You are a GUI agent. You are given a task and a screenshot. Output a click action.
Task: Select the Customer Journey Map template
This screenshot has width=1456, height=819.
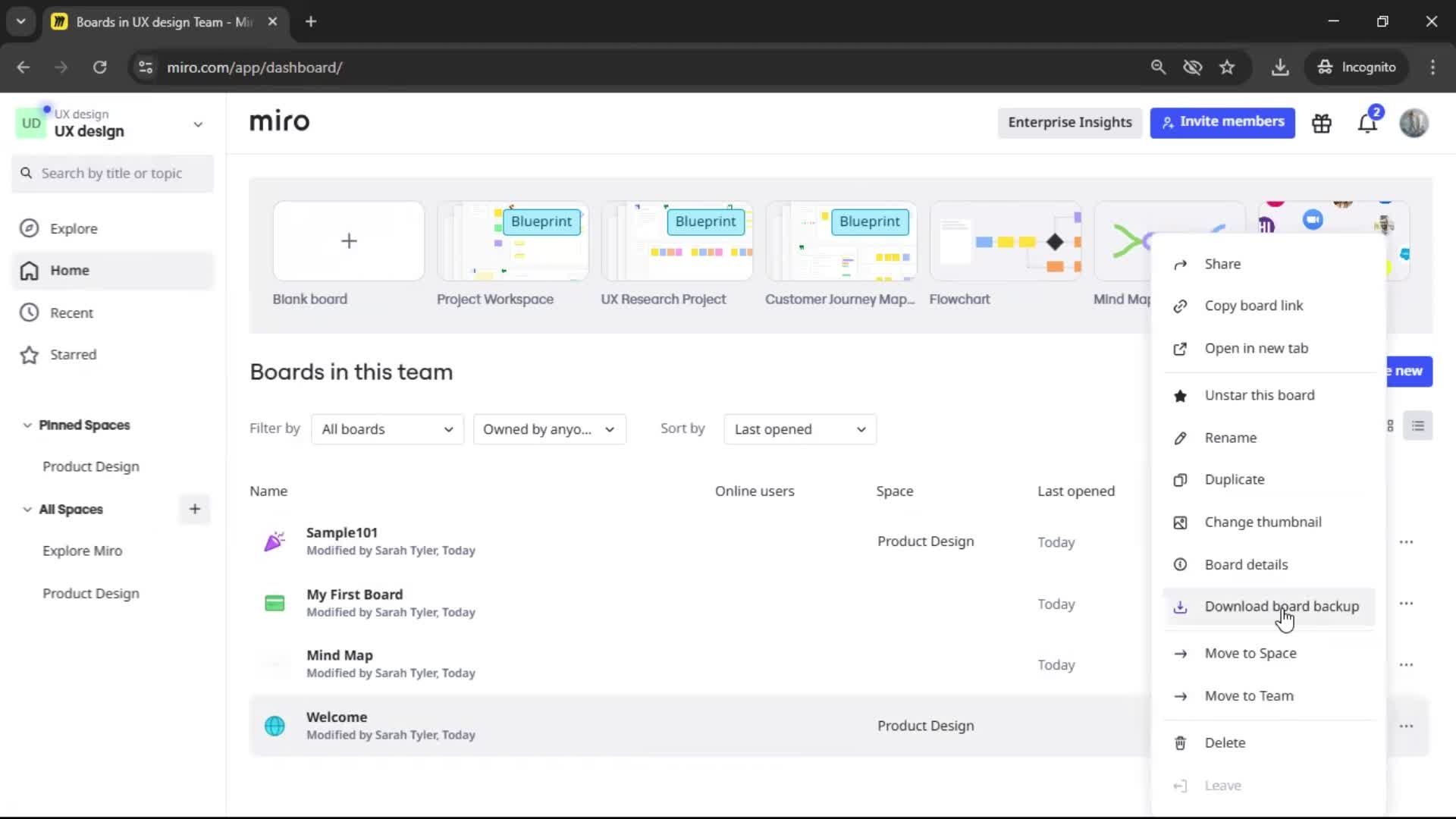(841, 241)
